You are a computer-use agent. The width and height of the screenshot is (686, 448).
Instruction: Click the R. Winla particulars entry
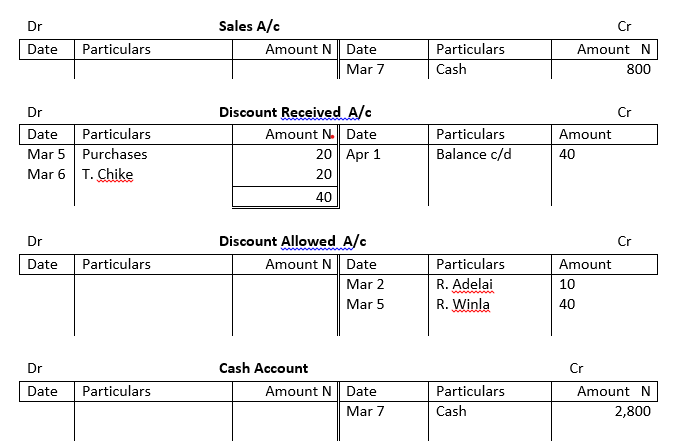click(463, 305)
